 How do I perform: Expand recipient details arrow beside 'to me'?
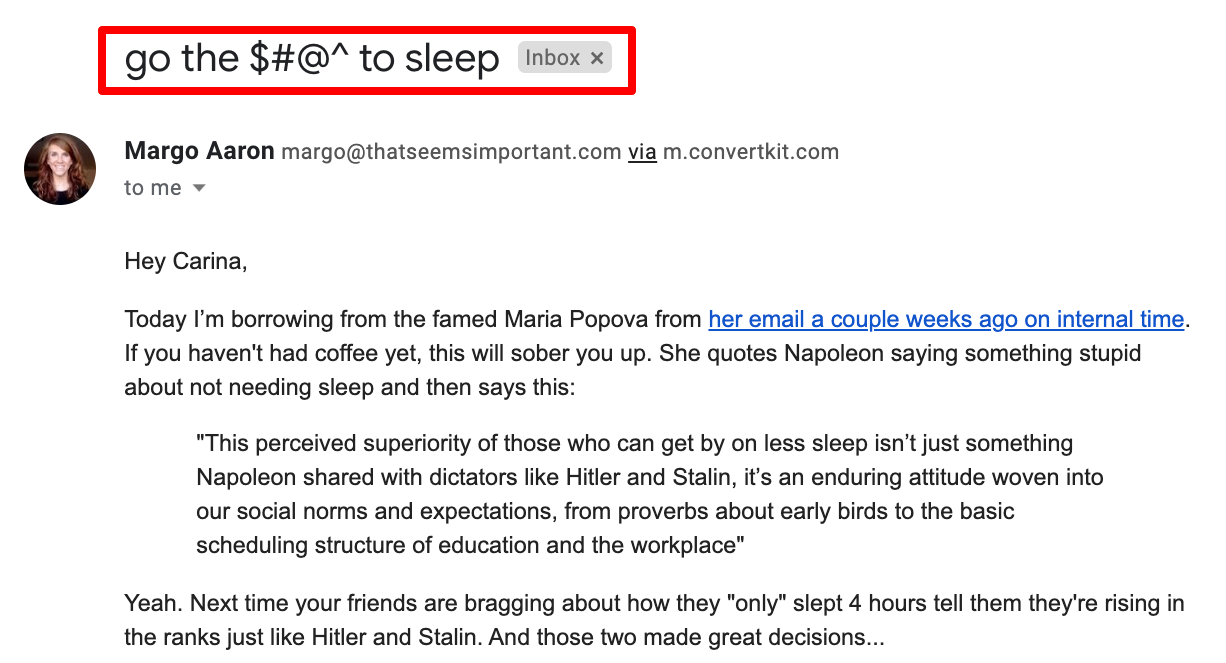point(199,188)
